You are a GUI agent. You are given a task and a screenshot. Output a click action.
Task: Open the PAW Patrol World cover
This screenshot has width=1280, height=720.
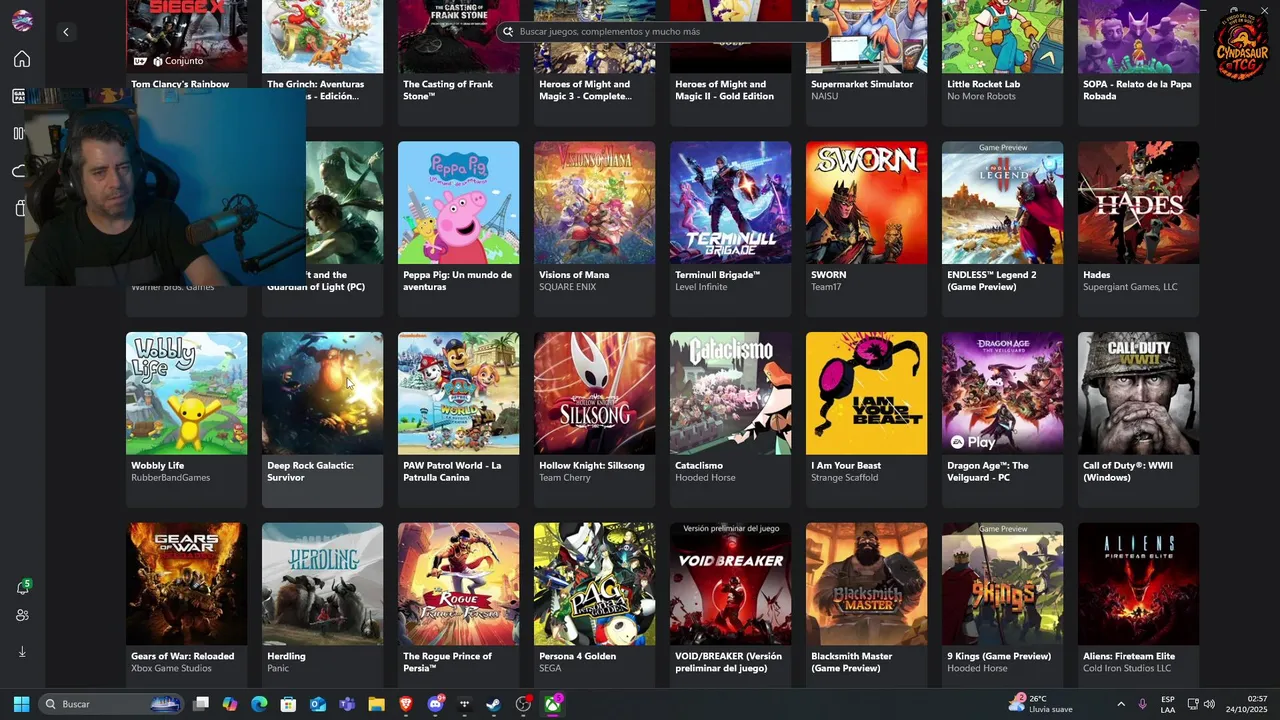(458, 393)
